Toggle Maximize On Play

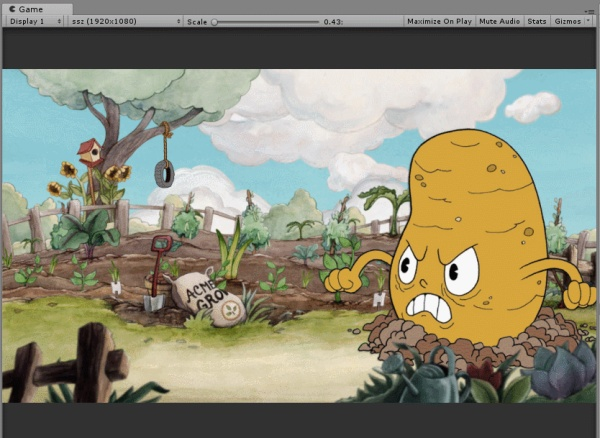coord(439,21)
